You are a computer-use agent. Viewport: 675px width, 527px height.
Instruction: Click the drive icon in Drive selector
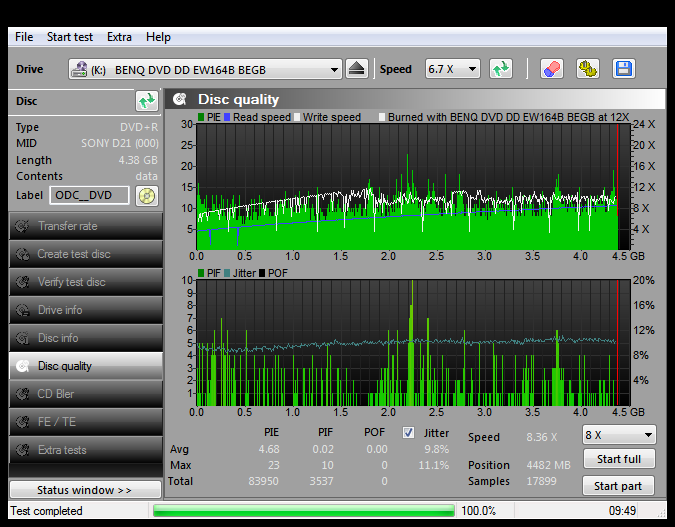pyautogui.click(x=79, y=69)
